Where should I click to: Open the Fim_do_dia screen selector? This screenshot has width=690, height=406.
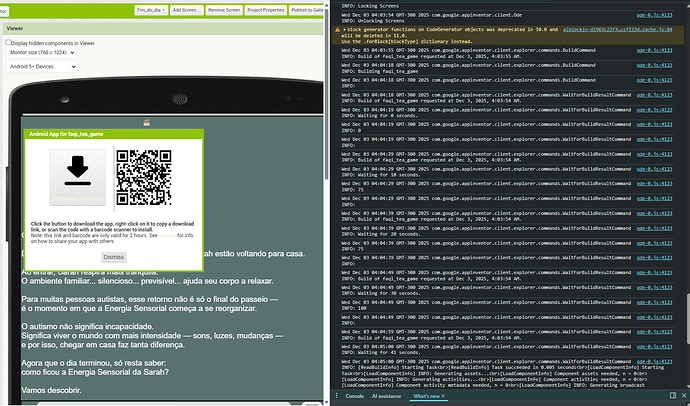pyautogui.click(x=150, y=9)
